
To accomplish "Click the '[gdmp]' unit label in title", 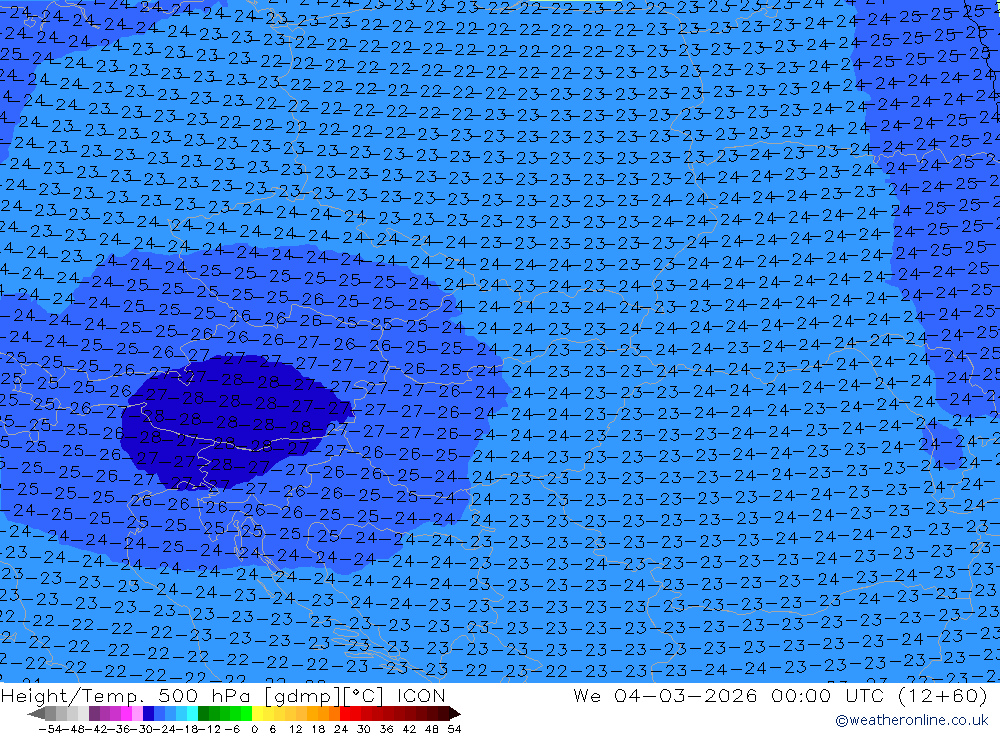I will (x=302, y=695).
